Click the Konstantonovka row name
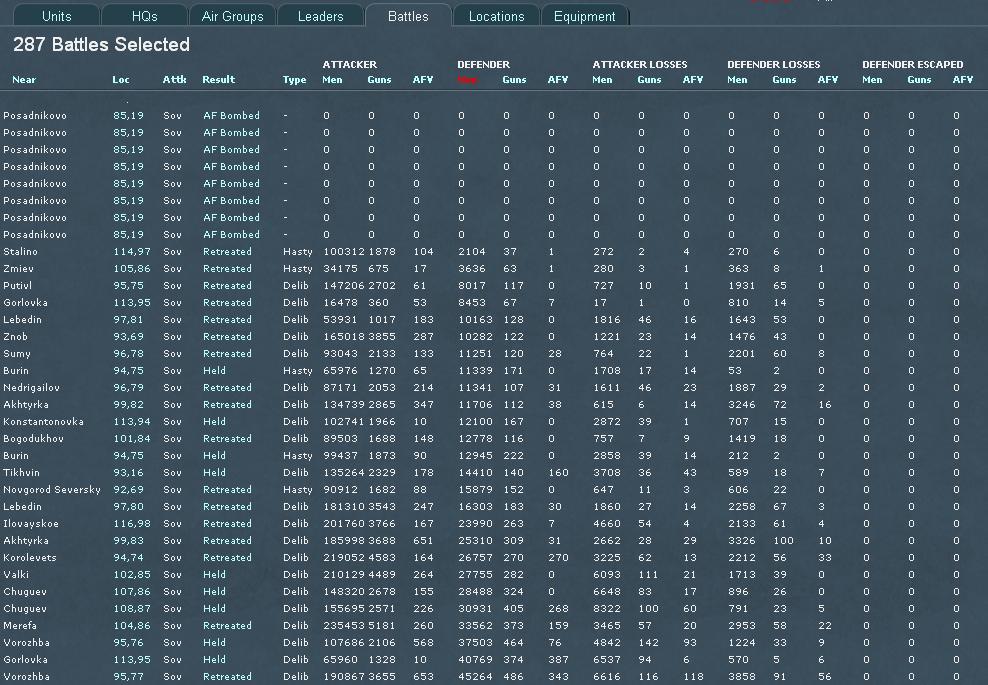 pos(43,422)
